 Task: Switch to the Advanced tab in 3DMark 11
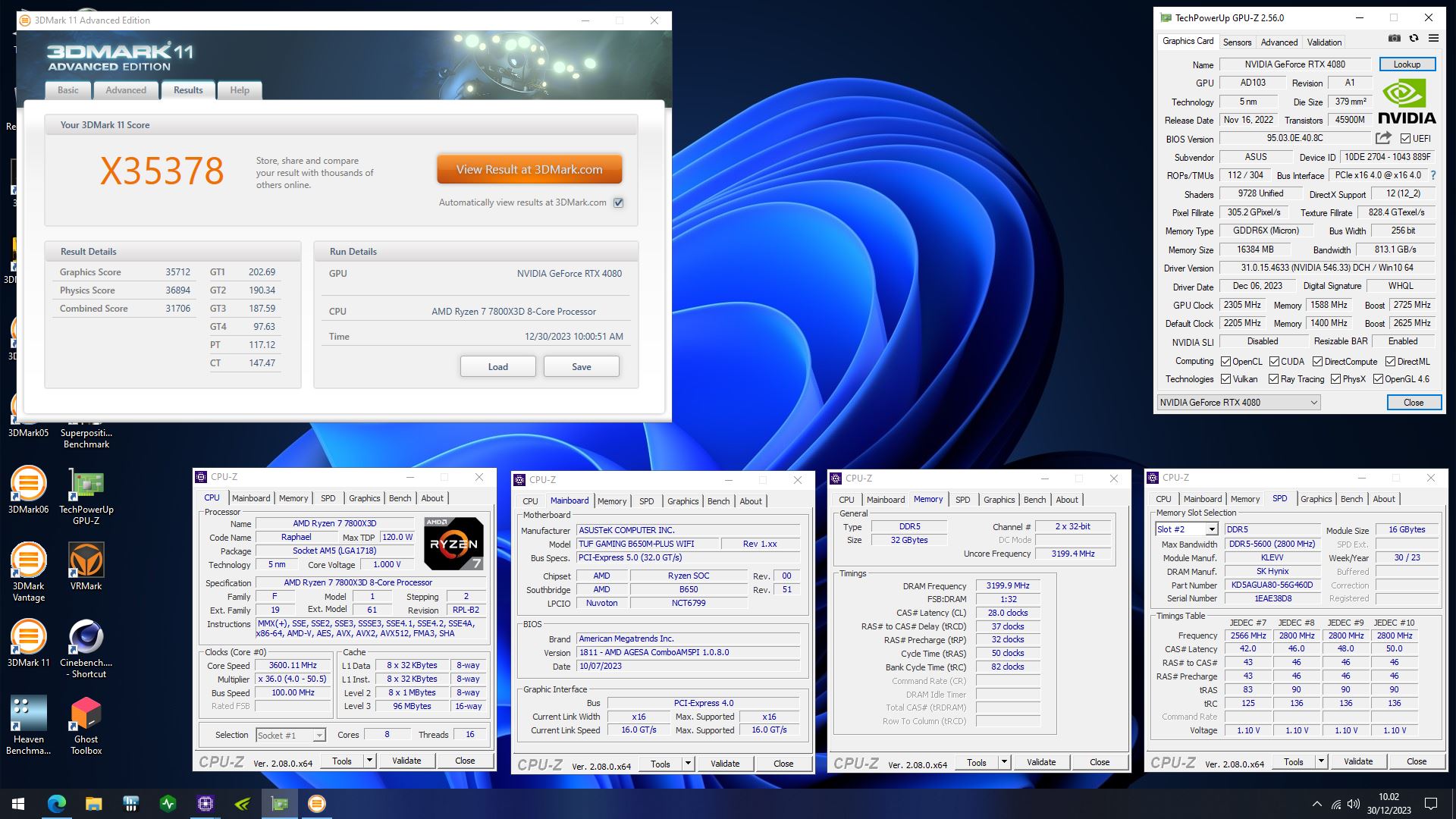(x=126, y=90)
